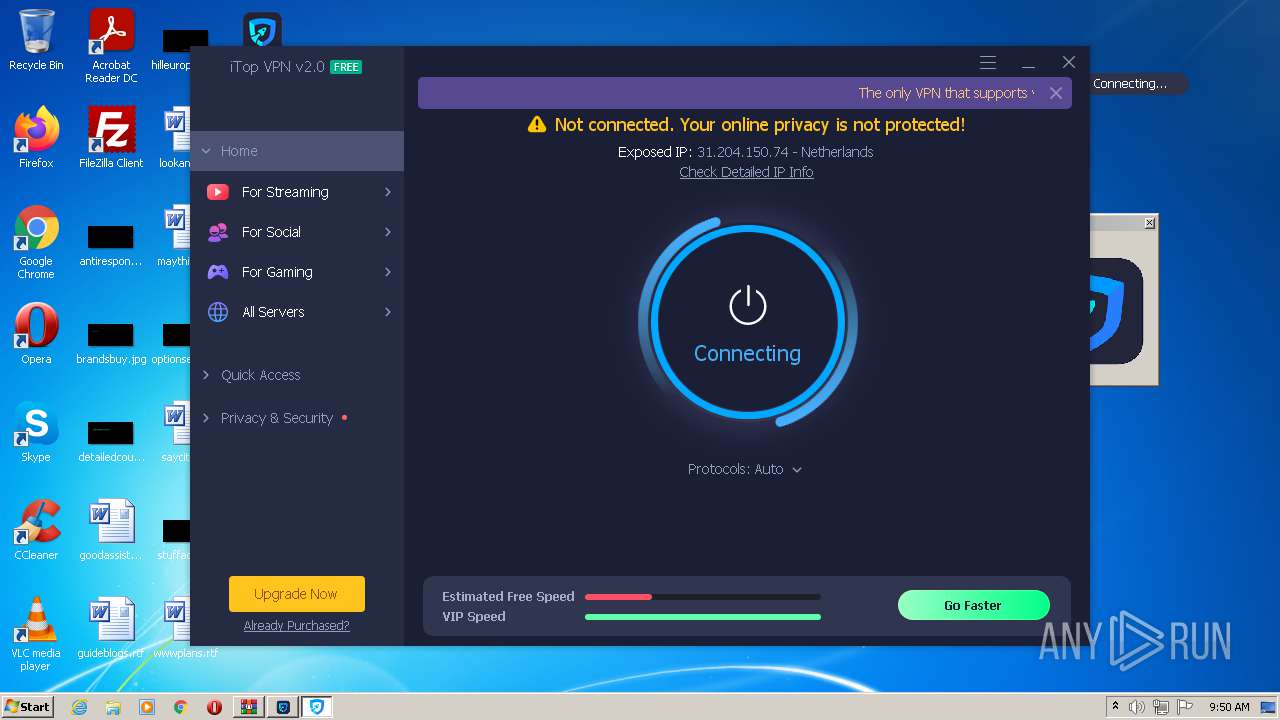Viewport: 1280px width, 720px height.
Task: Show hidden tray icons arrow
Action: coord(1115,707)
